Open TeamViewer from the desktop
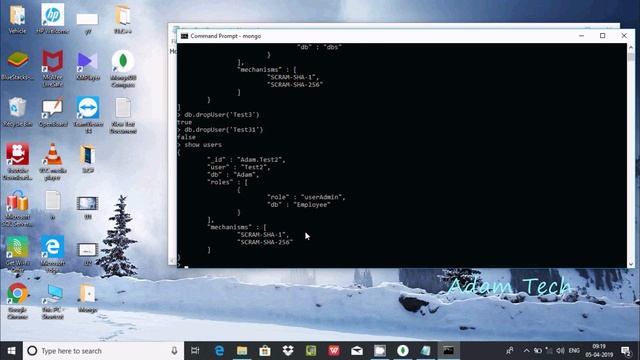This screenshot has height=360, width=640. coord(88,115)
